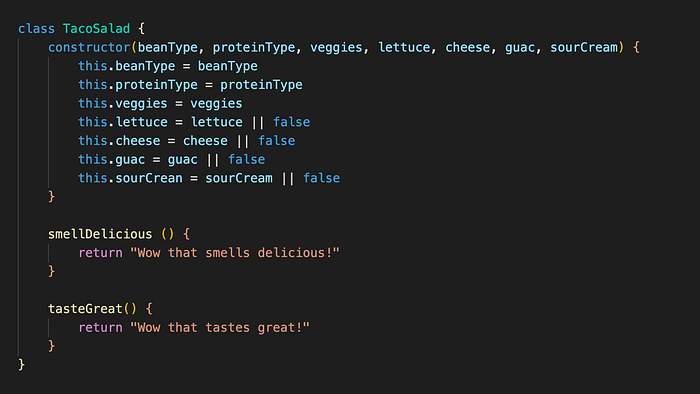The image size is (700, 394).
Task: Click the tasteGreat method name
Action: click(x=85, y=308)
